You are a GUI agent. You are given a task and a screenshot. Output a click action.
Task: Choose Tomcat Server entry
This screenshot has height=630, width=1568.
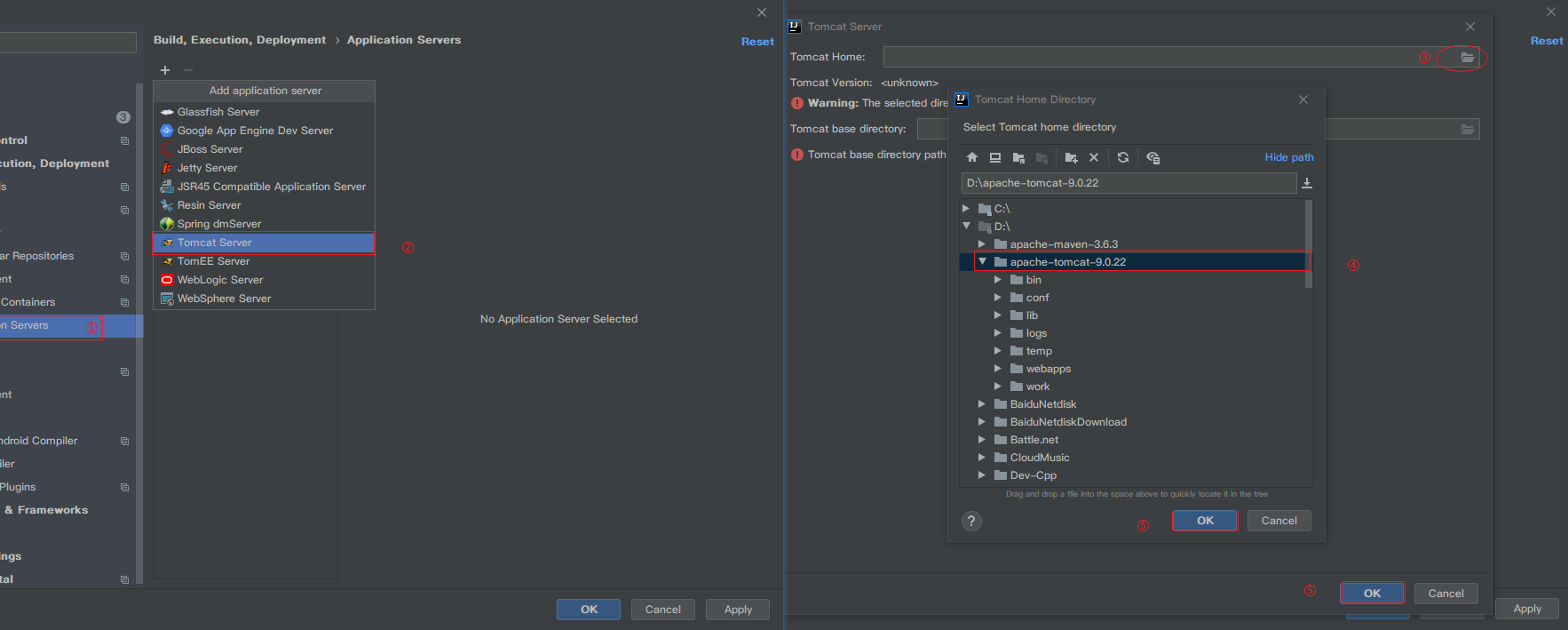(x=264, y=243)
